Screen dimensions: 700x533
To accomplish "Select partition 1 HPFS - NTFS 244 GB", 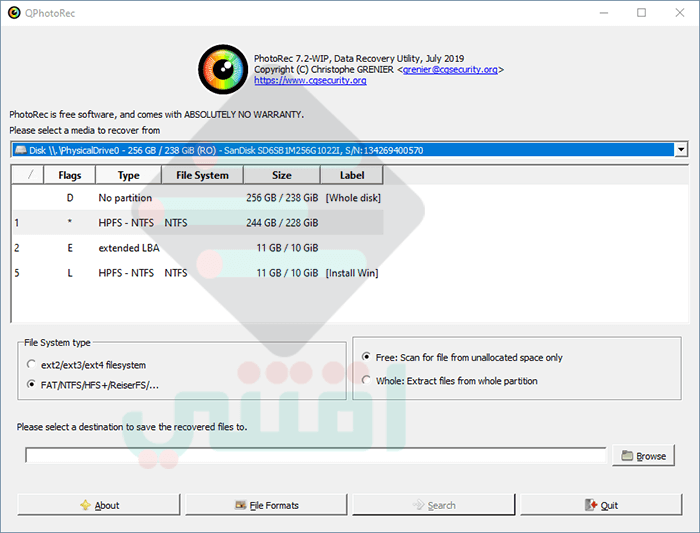I will click(198, 223).
